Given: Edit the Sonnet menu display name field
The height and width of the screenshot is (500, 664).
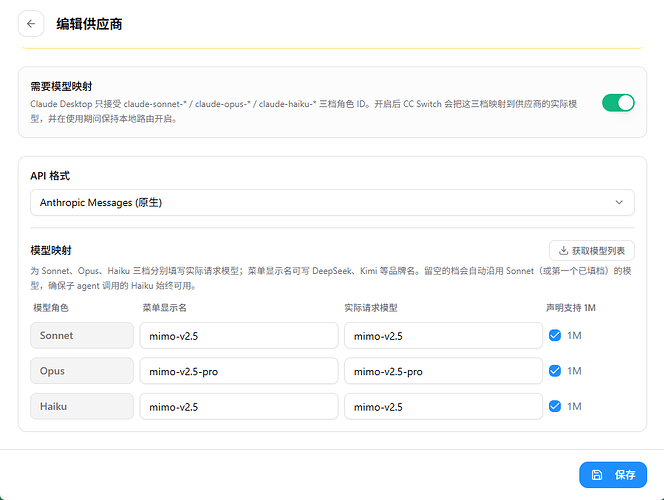Looking at the screenshot, I should tap(239, 336).
